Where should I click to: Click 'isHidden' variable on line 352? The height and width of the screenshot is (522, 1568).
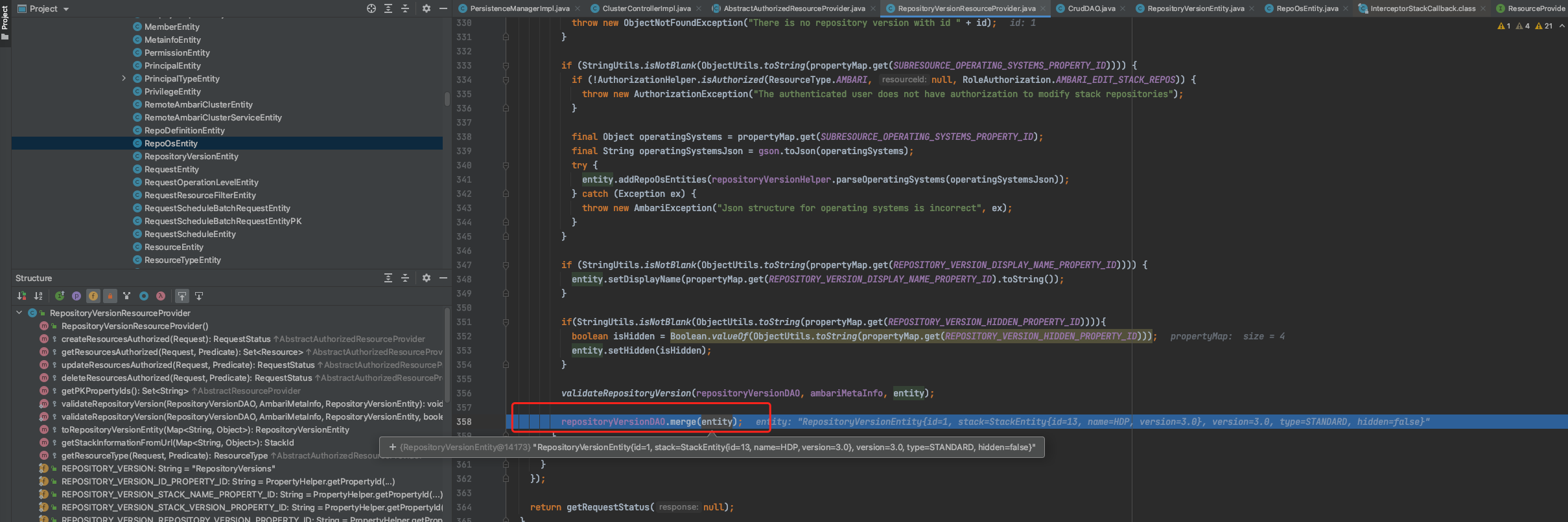634,336
